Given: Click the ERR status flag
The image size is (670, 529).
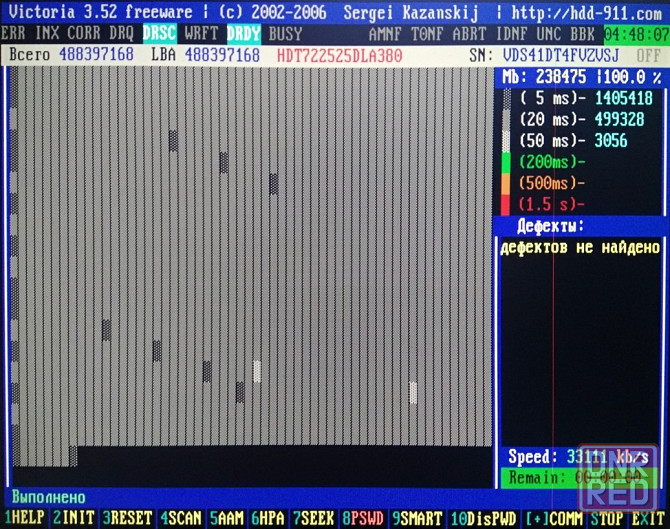Looking at the screenshot, I should (x=13, y=33).
